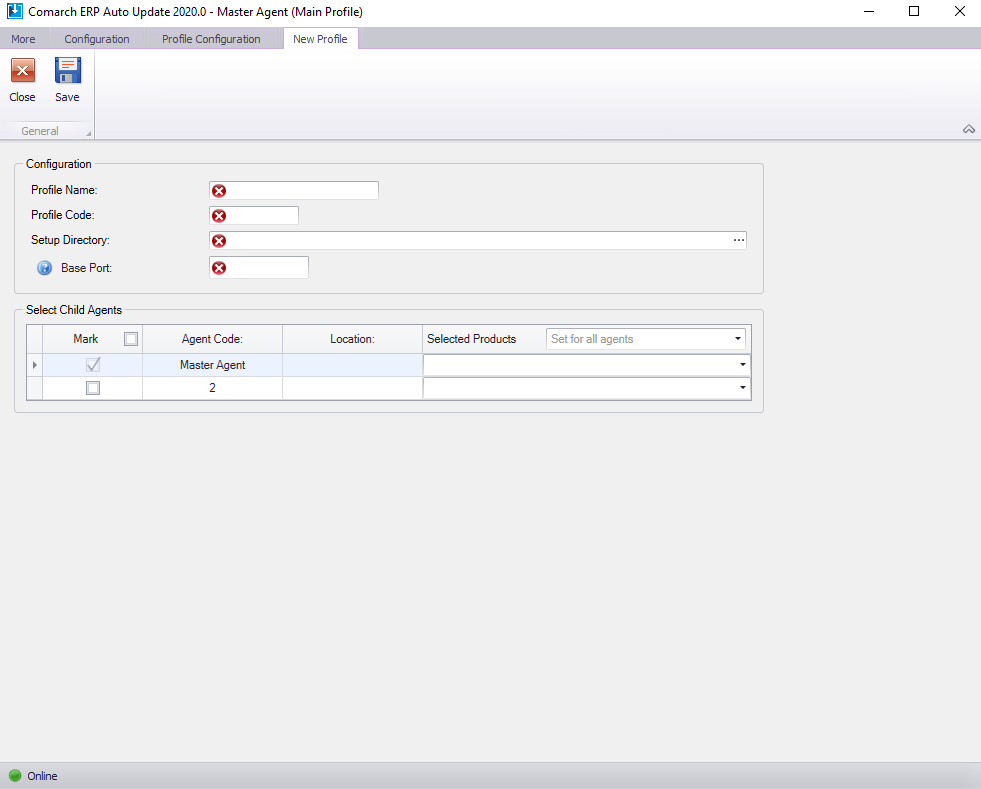This screenshot has width=981, height=789.
Task: Minimize the Auto Update window
Action: [x=868, y=11]
